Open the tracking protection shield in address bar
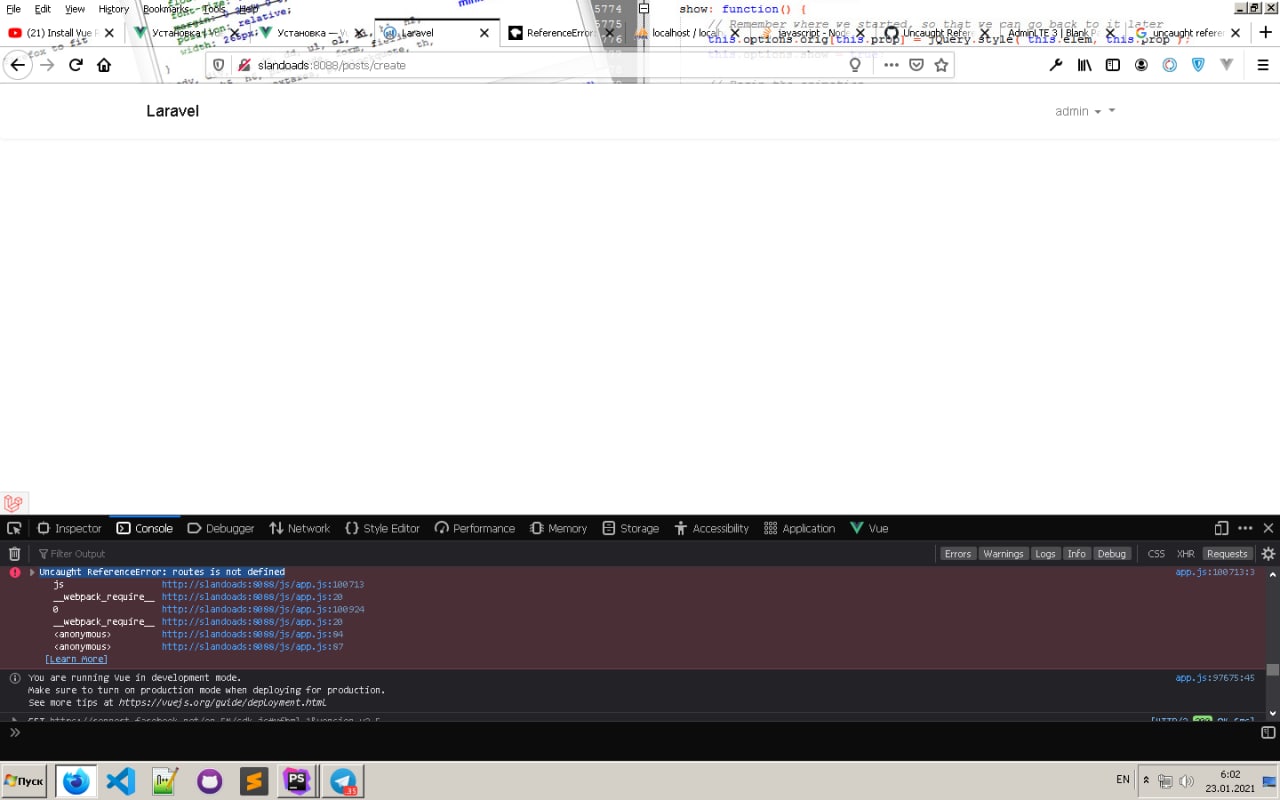The image size is (1280, 800). (218, 65)
